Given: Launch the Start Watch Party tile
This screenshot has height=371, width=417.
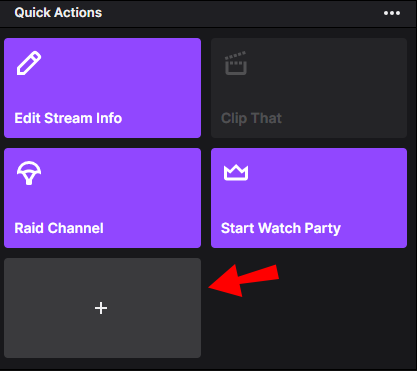Looking at the screenshot, I should tap(309, 198).
